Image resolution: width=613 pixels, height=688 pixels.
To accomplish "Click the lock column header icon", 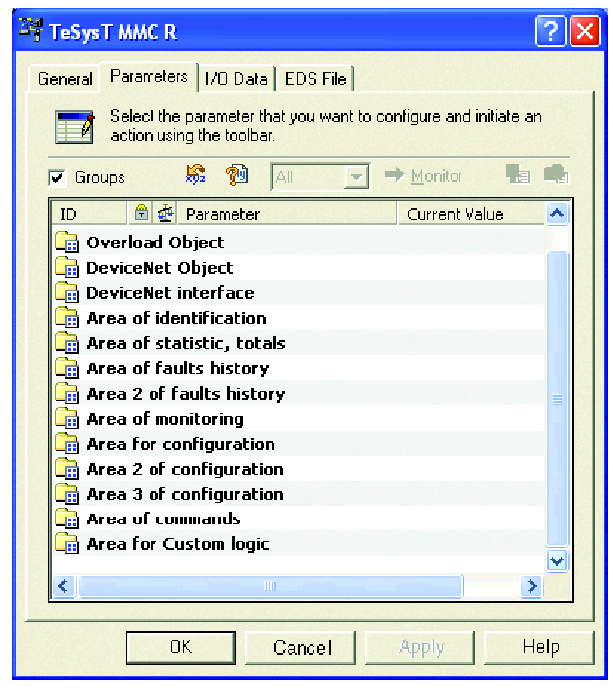I will (x=141, y=213).
